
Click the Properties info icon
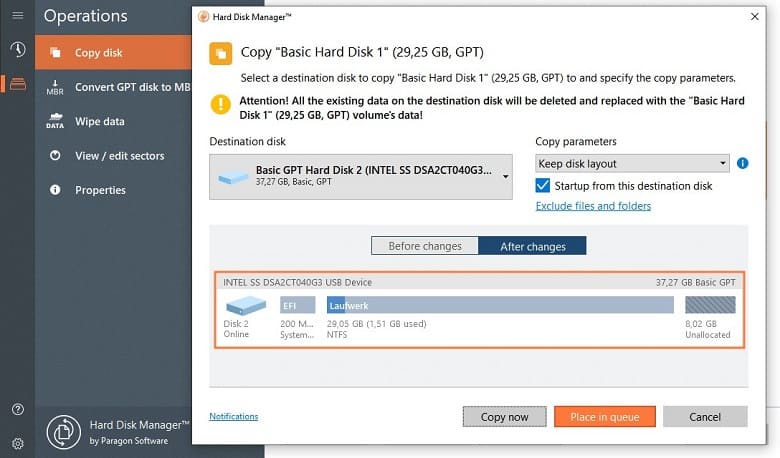55,190
